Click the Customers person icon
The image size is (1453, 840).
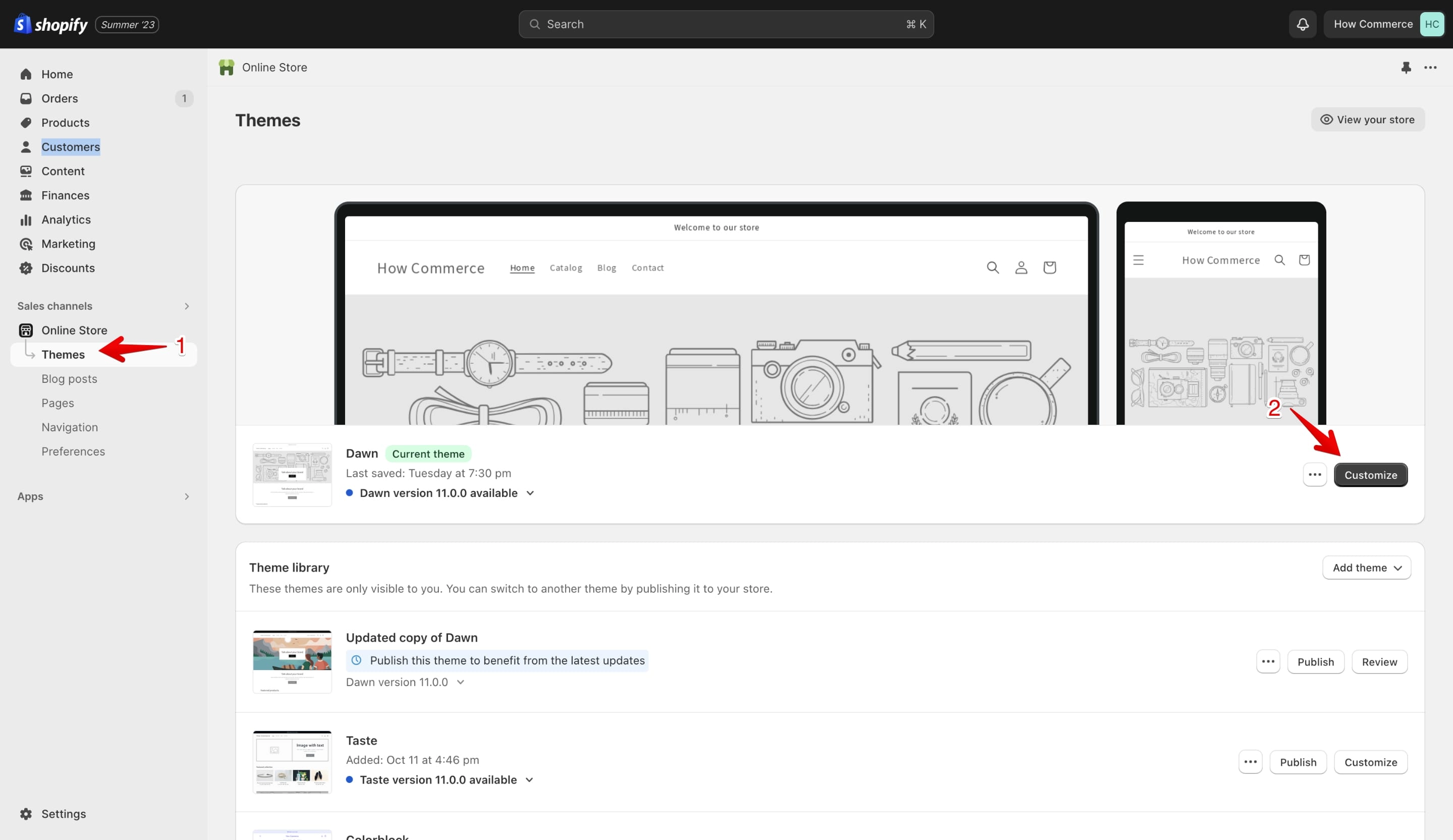(x=26, y=147)
